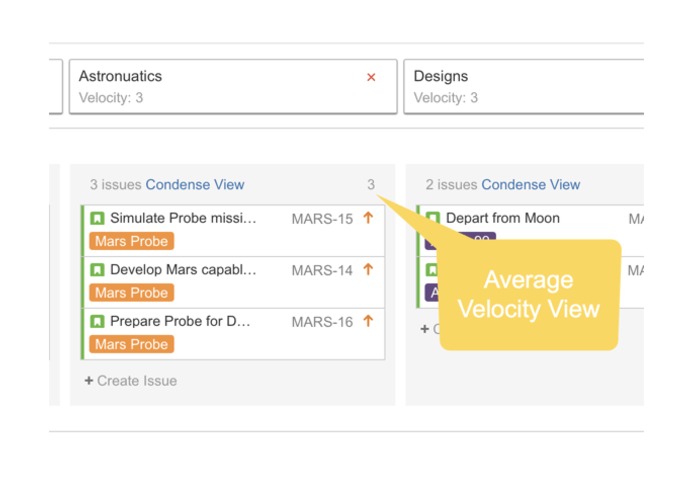Click the Mars Probe label under Prepare Probe issue
Image resolution: width=695 pixels, height=494 pixels.
[x=132, y=344]
